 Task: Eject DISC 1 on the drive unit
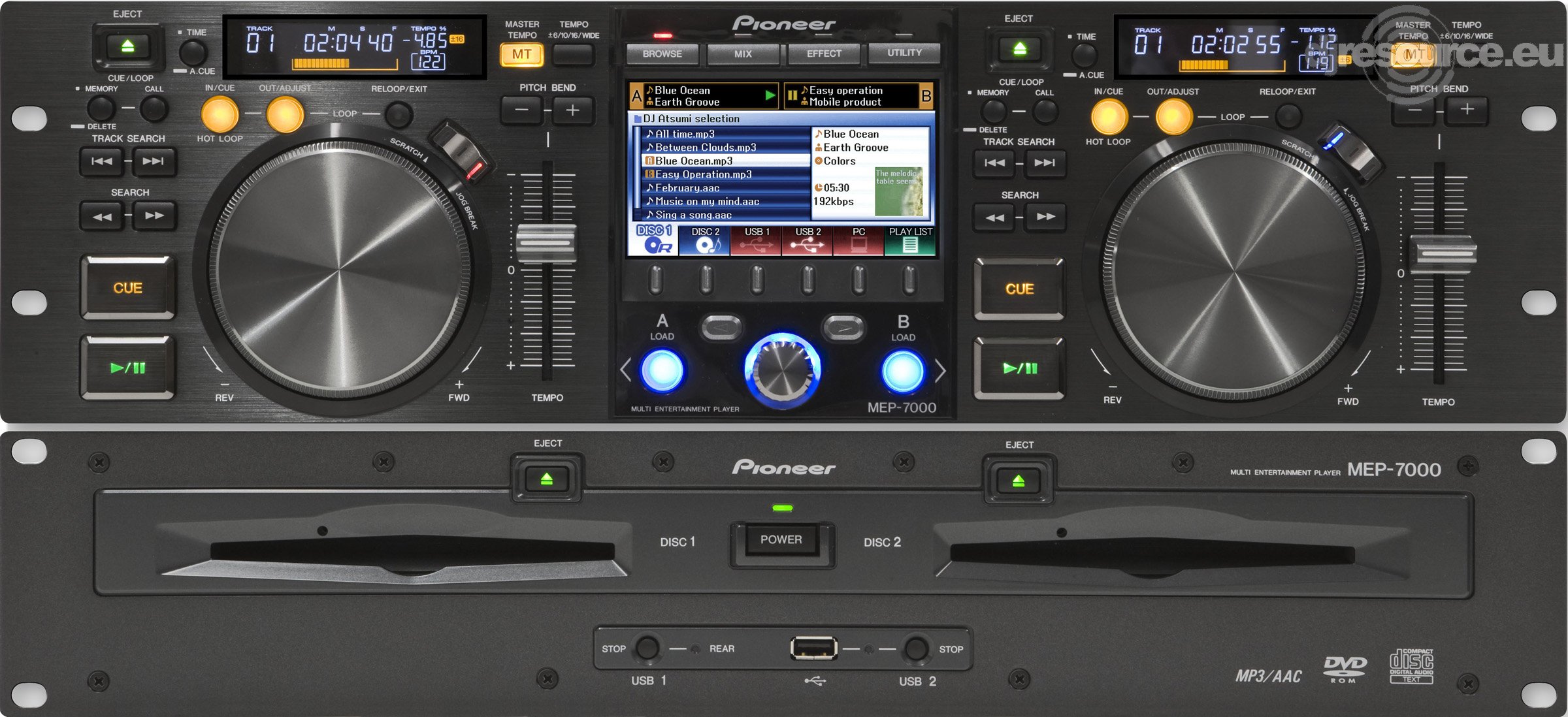547,480
